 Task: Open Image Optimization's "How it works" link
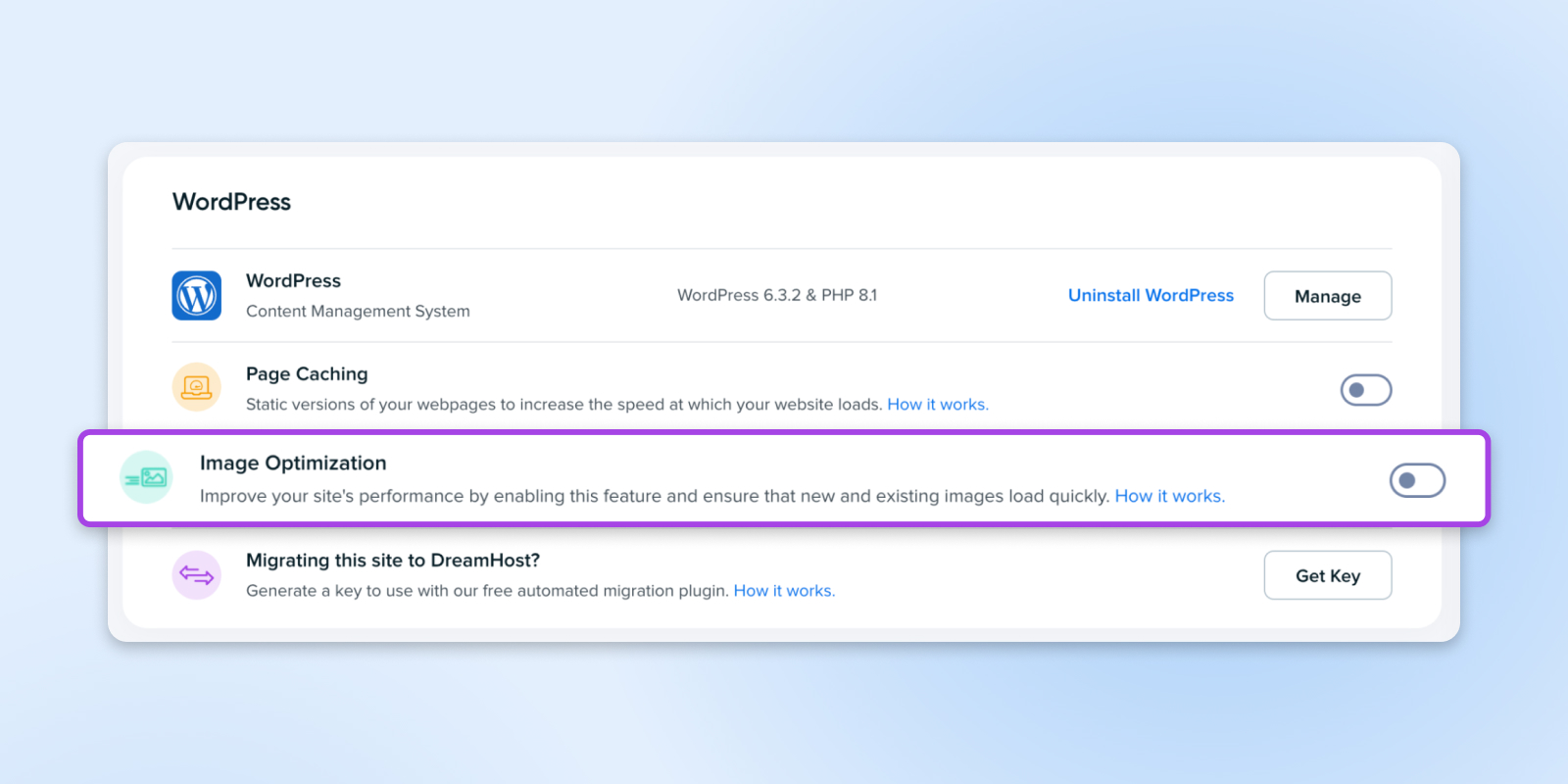pos(1169,496)
